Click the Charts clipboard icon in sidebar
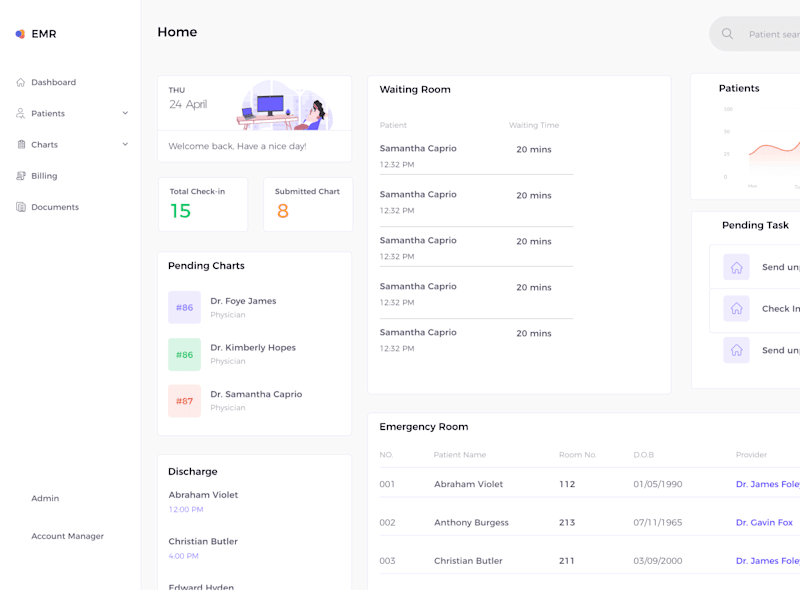 tap(21, 144)
